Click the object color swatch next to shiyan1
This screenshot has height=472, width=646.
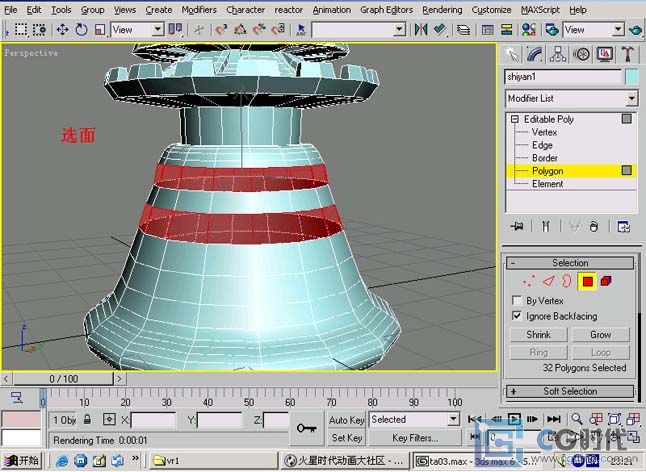click(632, 77)
